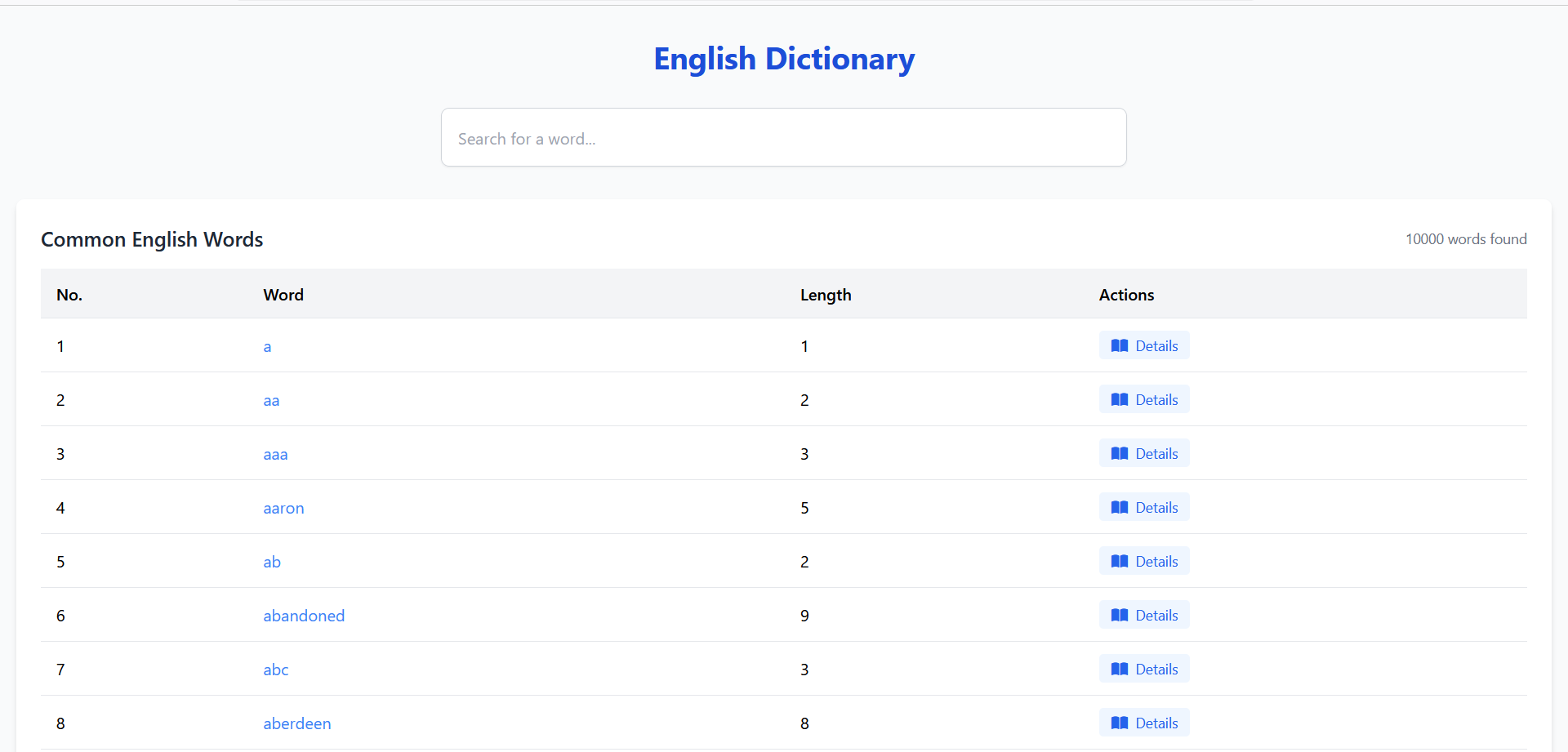
Task: Click the book icon in row 'aberdeen'
Action: tap(1120, 723)
